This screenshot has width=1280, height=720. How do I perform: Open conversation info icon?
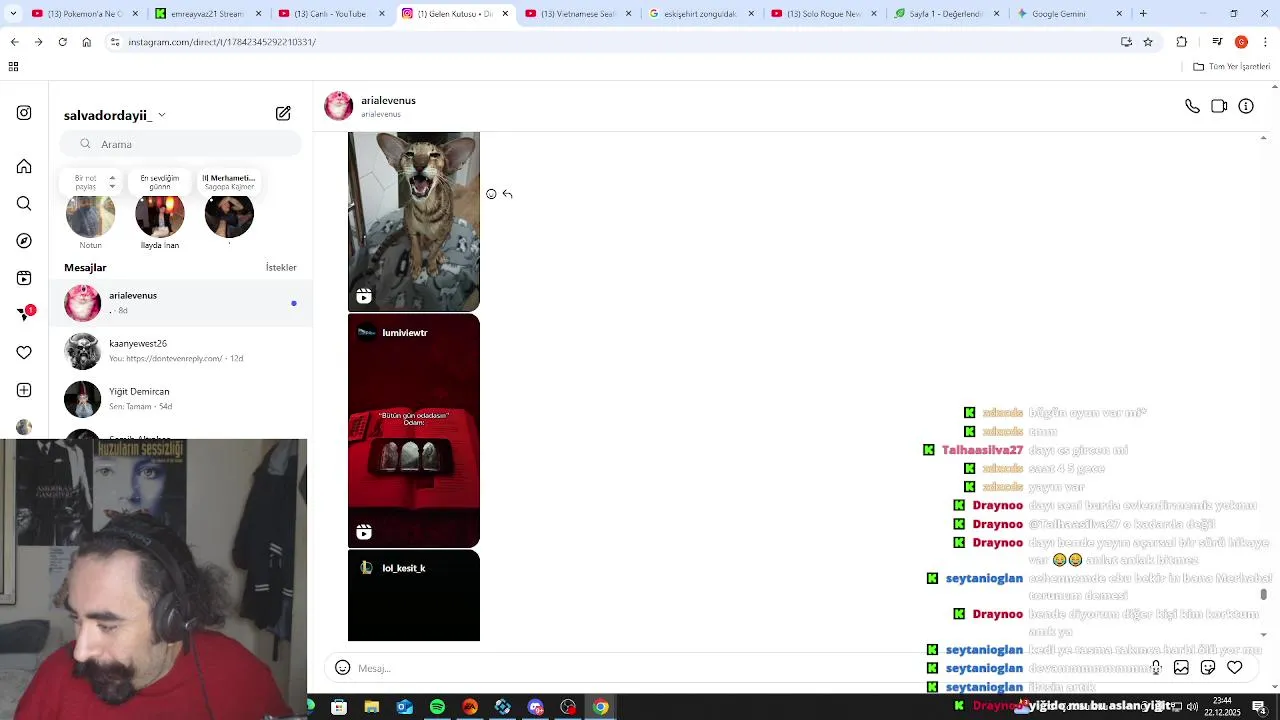click(1246, 106)
